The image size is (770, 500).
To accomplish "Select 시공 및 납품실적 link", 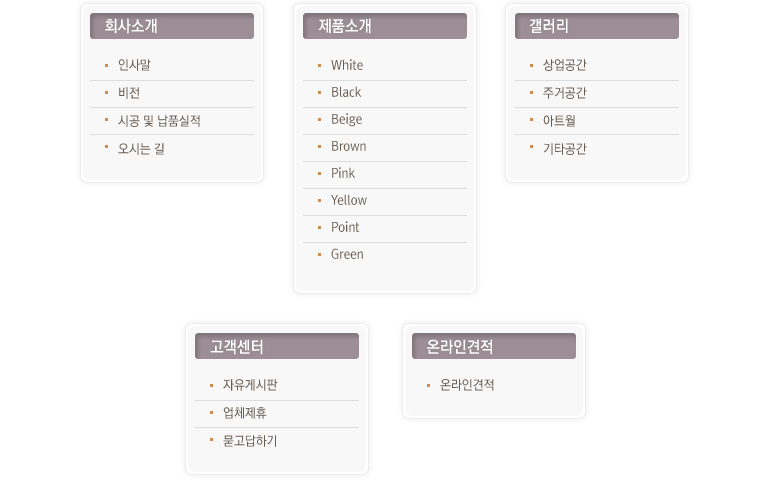I will tap(159, 121).
